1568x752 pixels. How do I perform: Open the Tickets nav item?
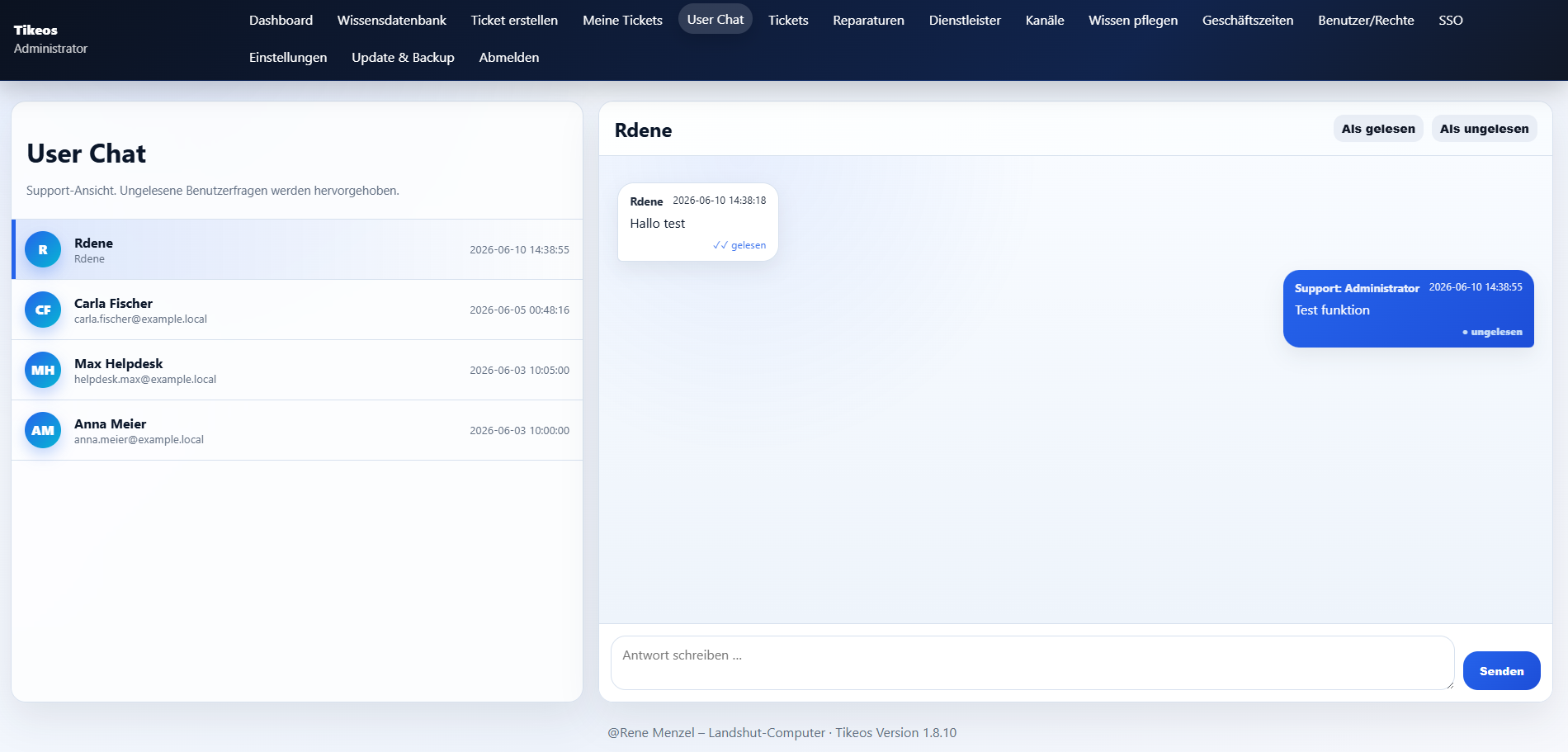point(788,20)
